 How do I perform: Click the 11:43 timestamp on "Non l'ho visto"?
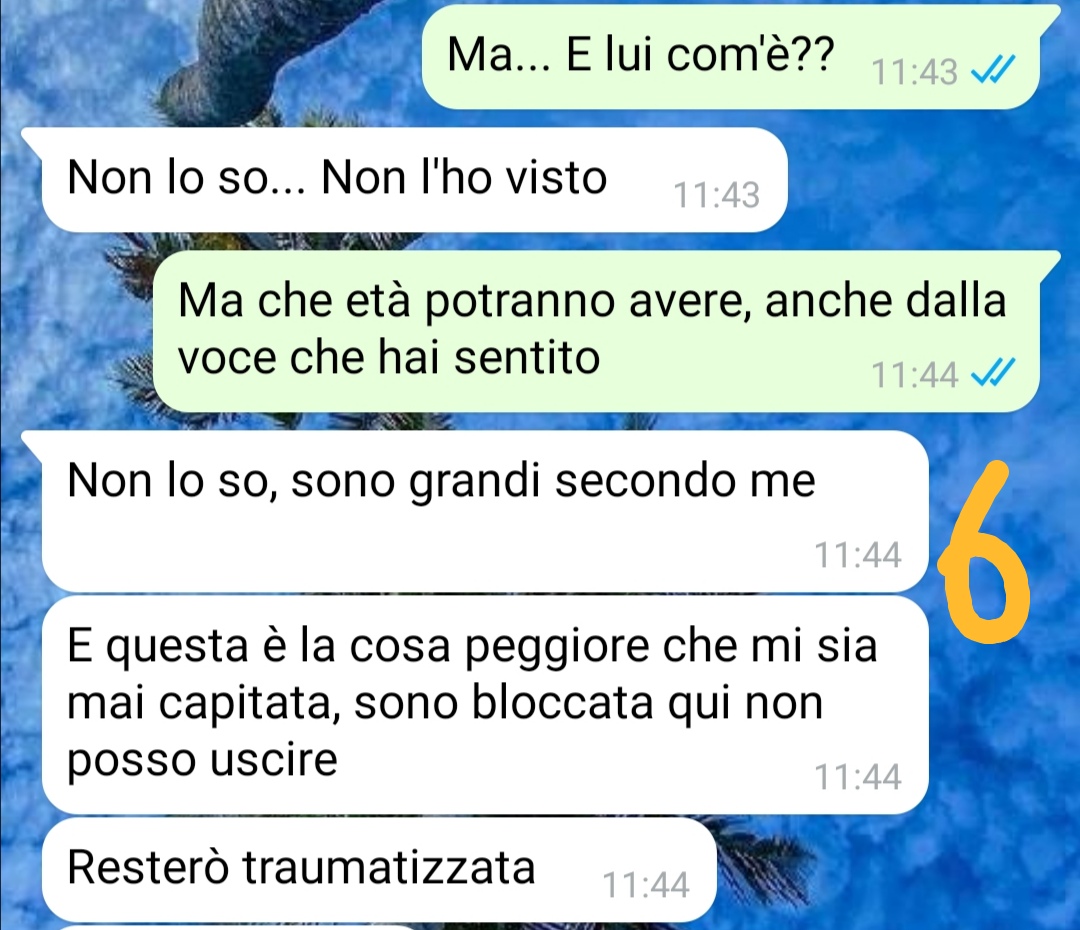coord(716,195)
